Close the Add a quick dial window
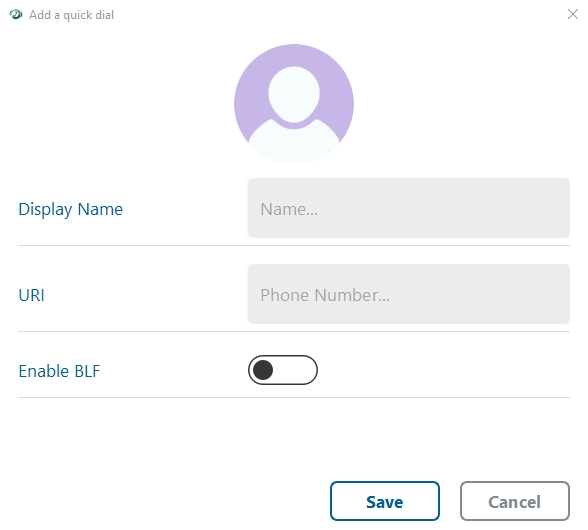Image resolution: width=588 pixels, height=530 pixels. tap(572, 14)
